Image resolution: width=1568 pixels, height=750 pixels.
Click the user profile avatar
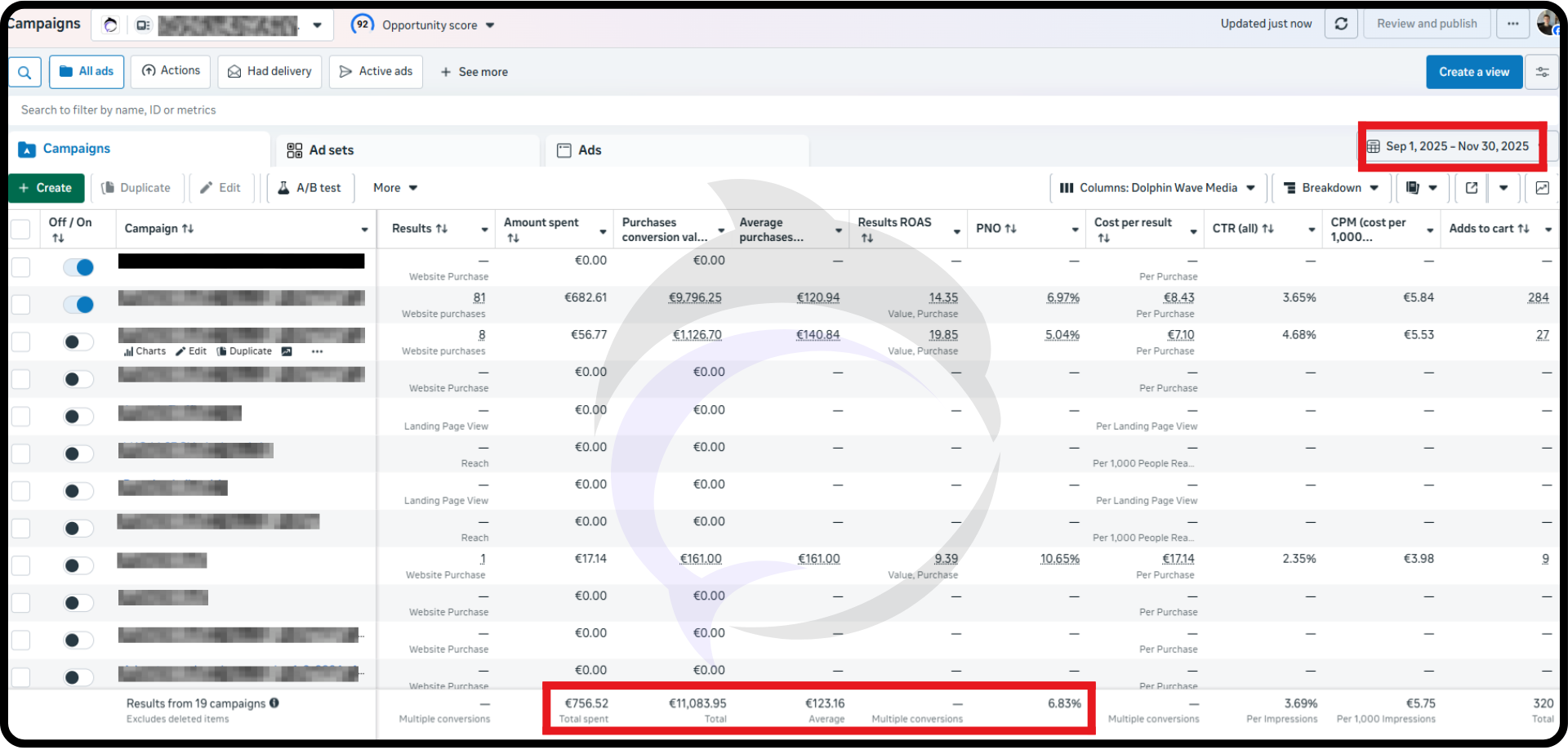point(1547,23)
